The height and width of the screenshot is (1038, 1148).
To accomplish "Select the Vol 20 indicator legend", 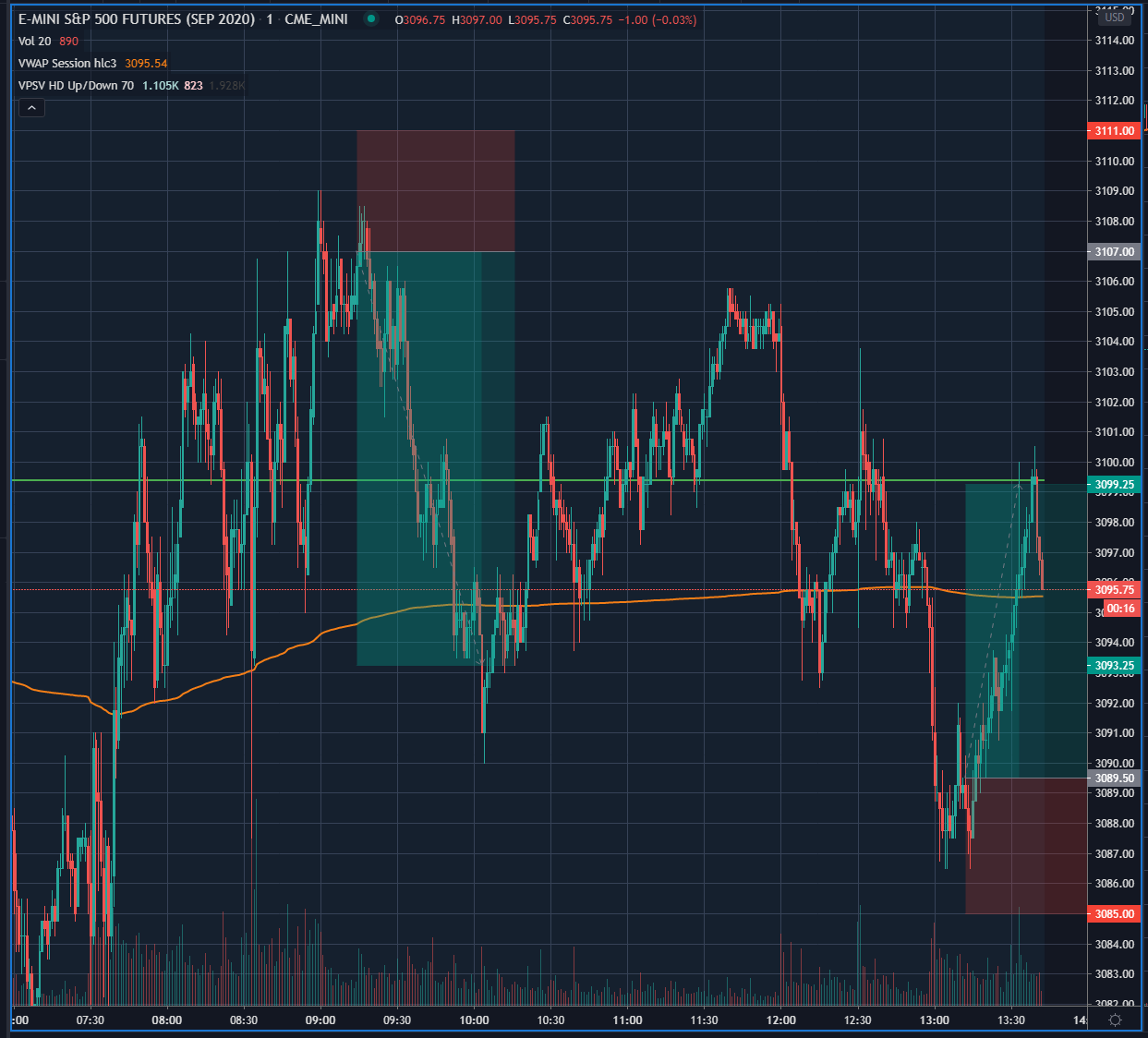I will [35, 42].
